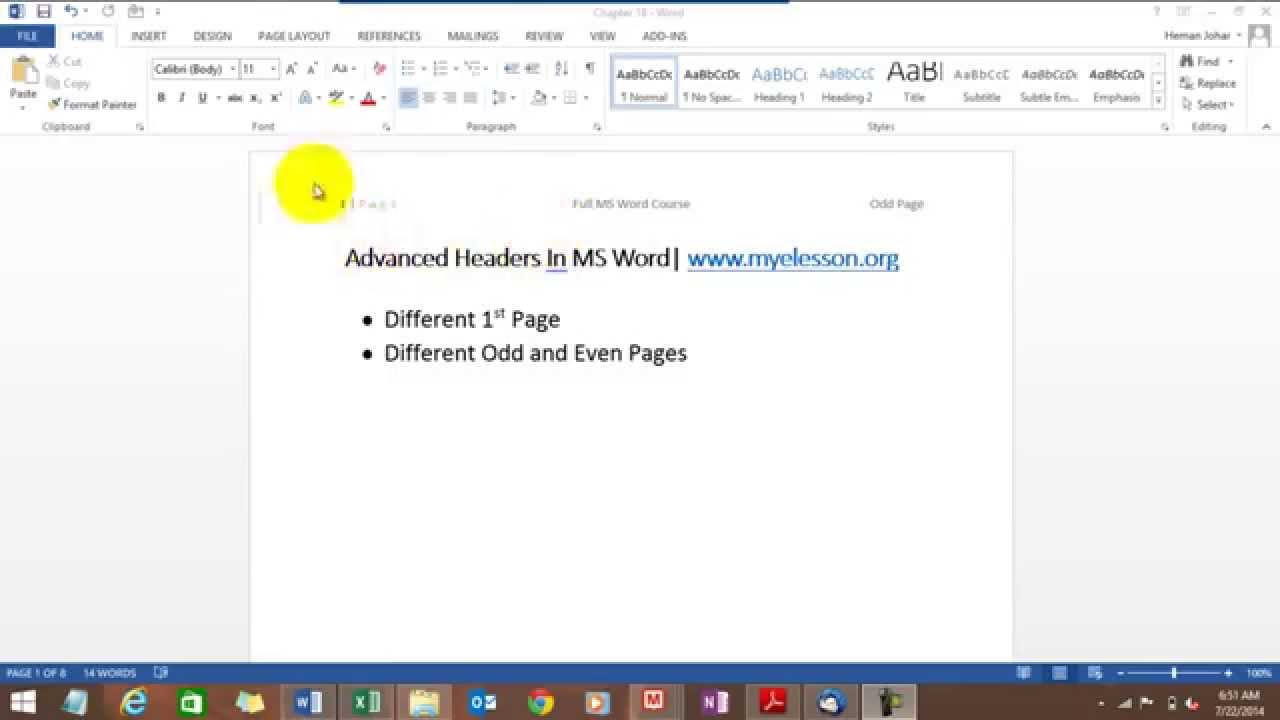Screen dimensions: 1280x720
Task: Open the FILE tab
Action: coord(27,36)
